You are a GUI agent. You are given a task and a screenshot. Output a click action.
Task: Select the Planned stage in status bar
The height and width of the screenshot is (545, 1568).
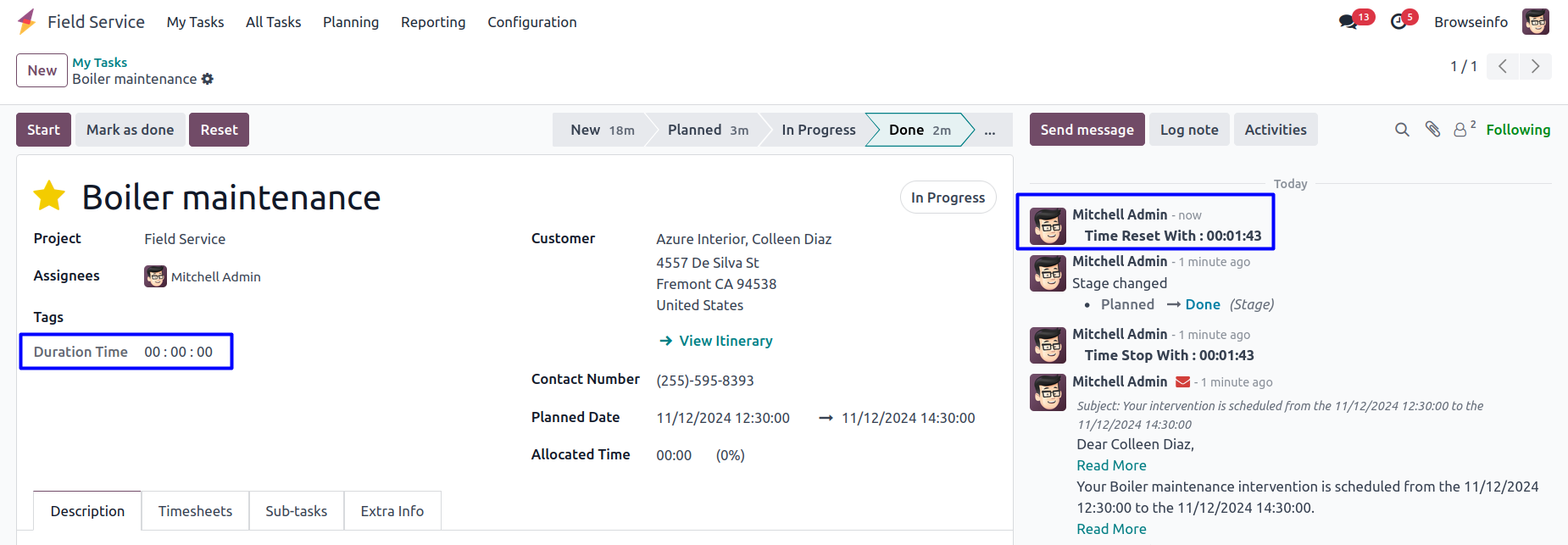pos(707,130)
